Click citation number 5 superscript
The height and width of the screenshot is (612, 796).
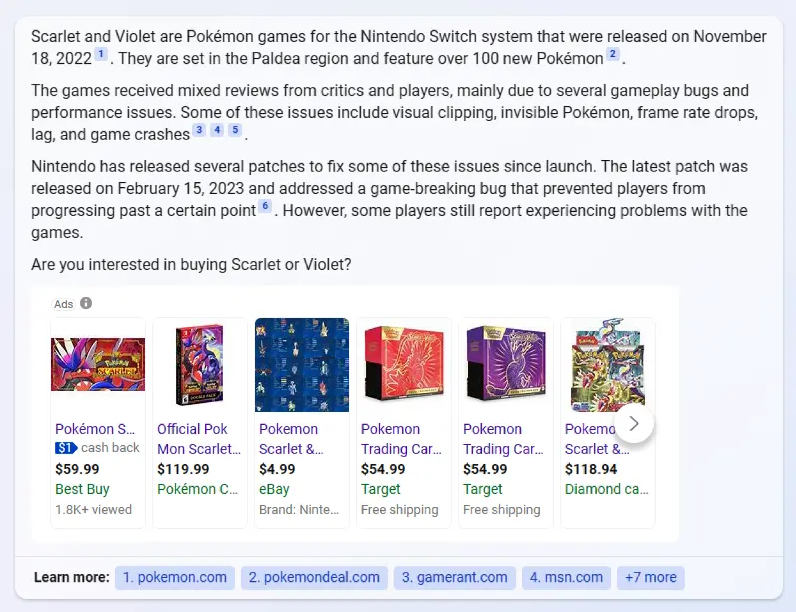pyautogui.click(x=235, y=130)
